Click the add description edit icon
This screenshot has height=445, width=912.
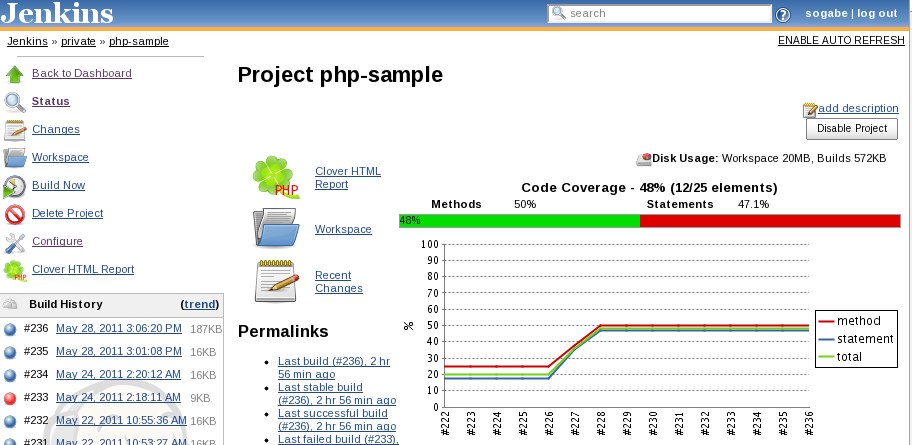coord(810,110)
